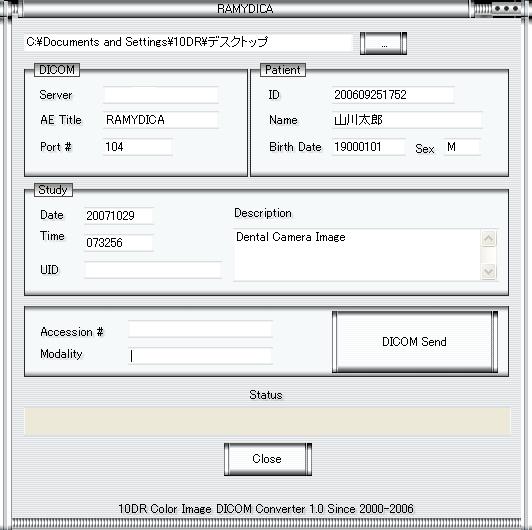Click the folder path field at top
532x530 pixels.
tap(188, 42)
